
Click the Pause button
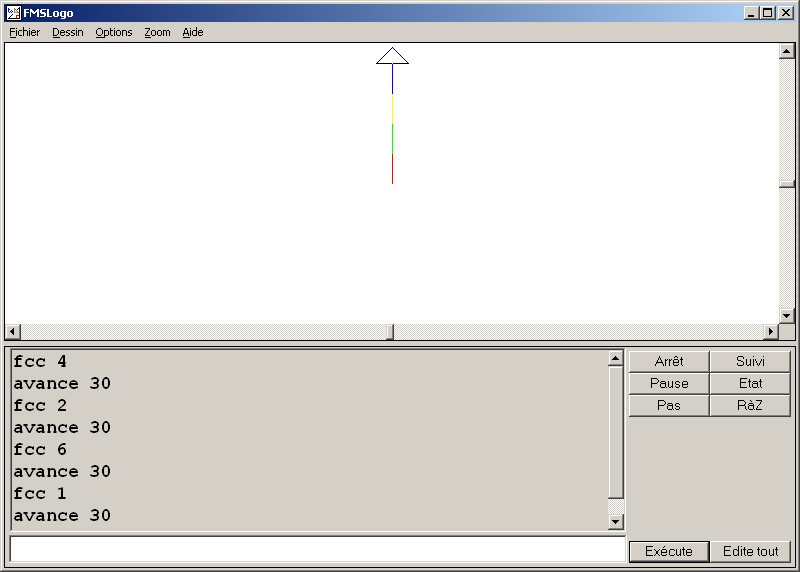[x=669, y=383]
